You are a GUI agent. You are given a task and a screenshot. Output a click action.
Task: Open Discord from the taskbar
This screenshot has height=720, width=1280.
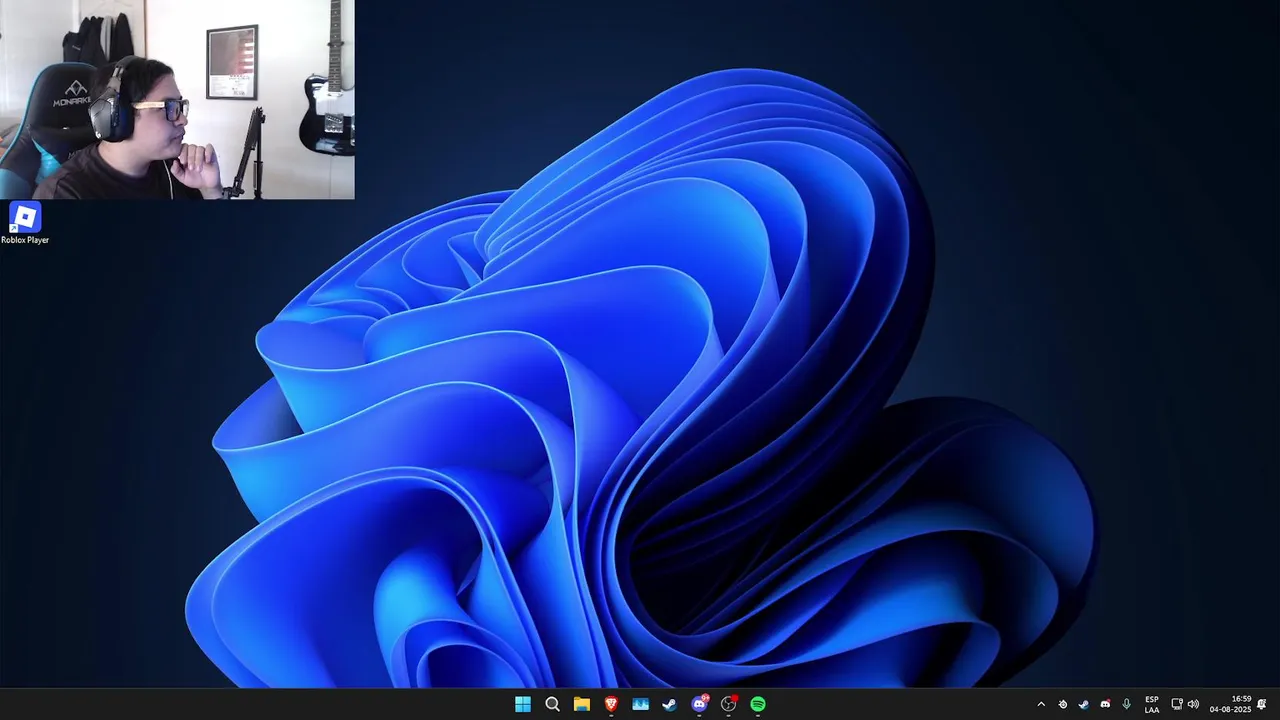click(x=700, y=704)
